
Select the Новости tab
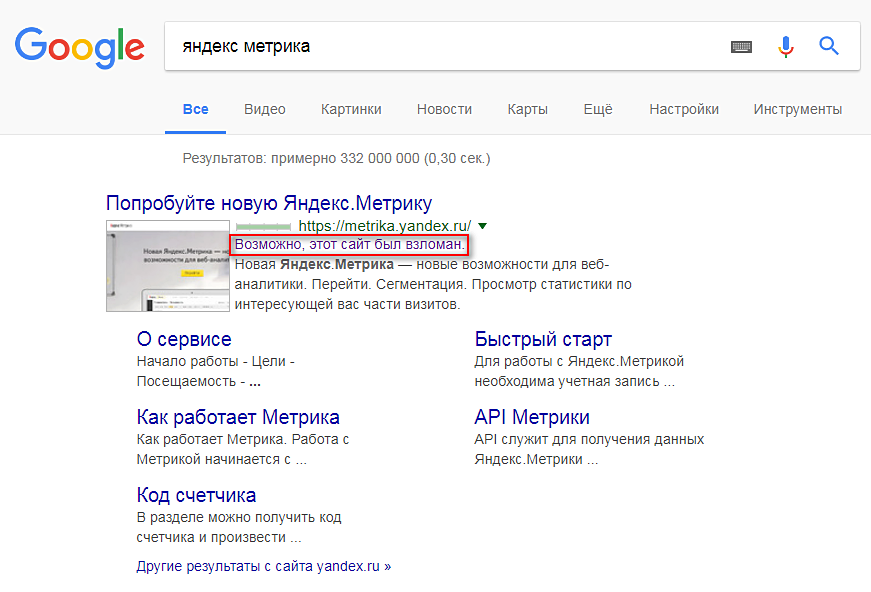coord(444,109)
